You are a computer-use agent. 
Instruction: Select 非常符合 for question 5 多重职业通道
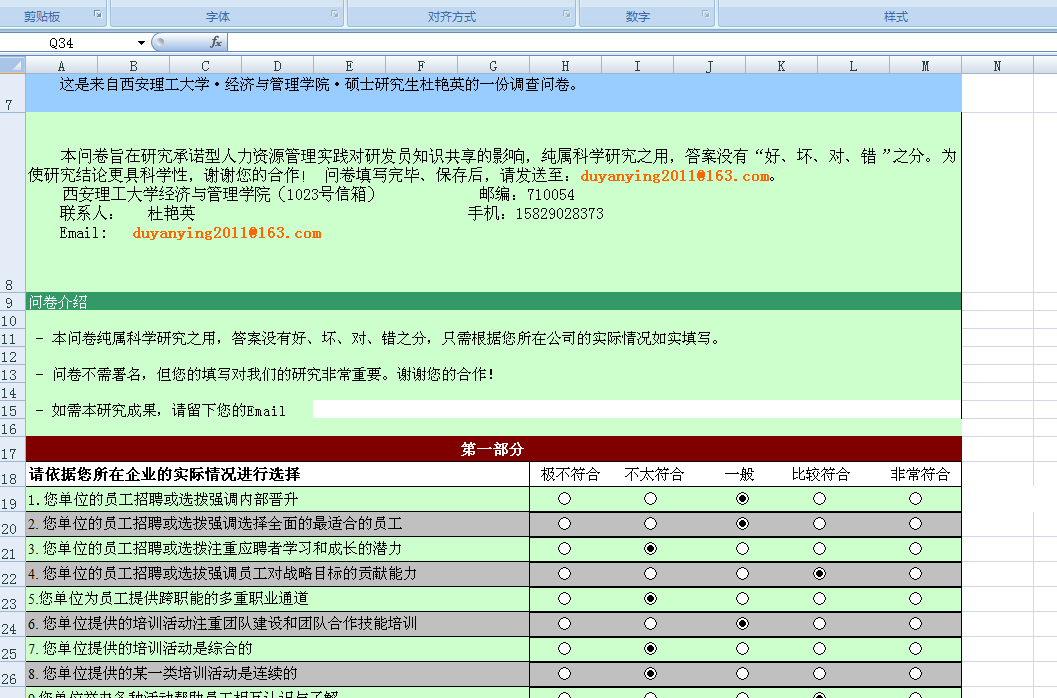(915, 599)
